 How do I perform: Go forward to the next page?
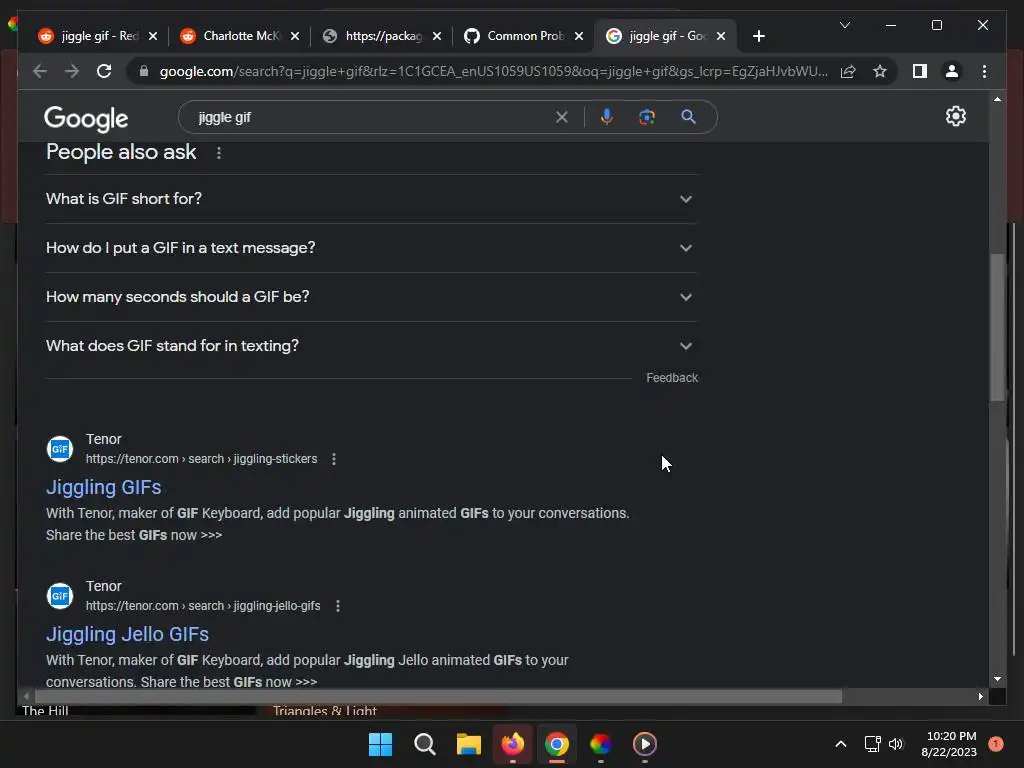(x=72, y=71)
